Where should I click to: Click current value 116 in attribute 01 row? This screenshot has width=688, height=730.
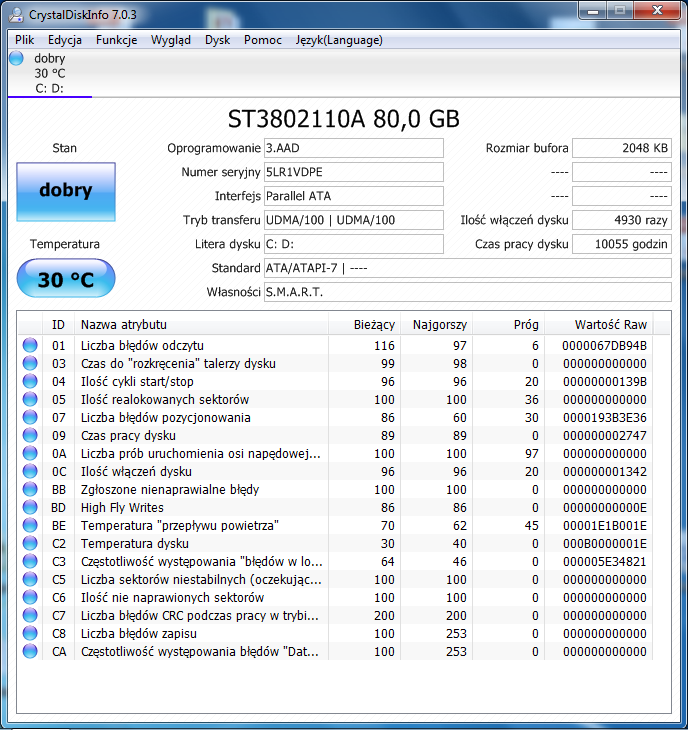384,345
